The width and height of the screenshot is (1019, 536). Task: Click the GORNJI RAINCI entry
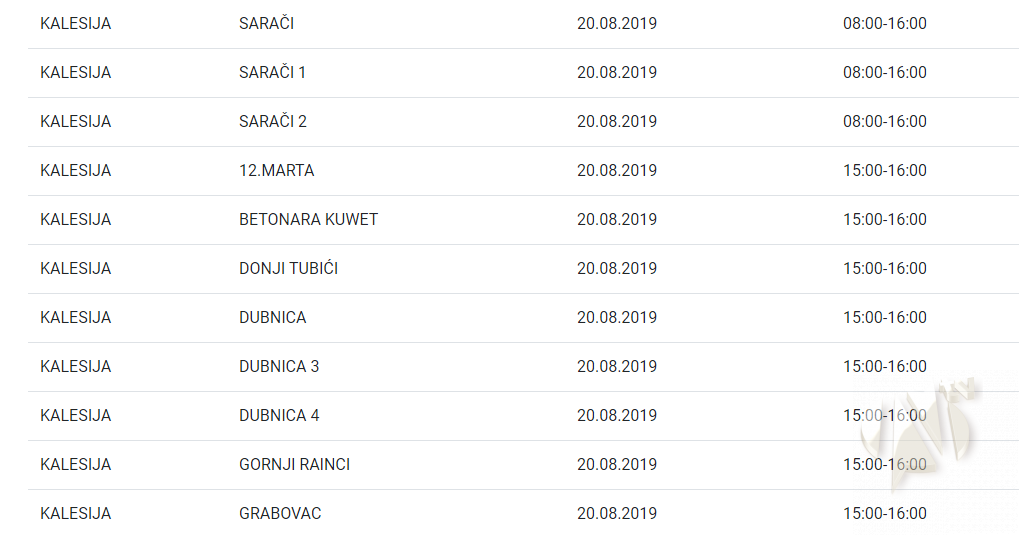294,465
